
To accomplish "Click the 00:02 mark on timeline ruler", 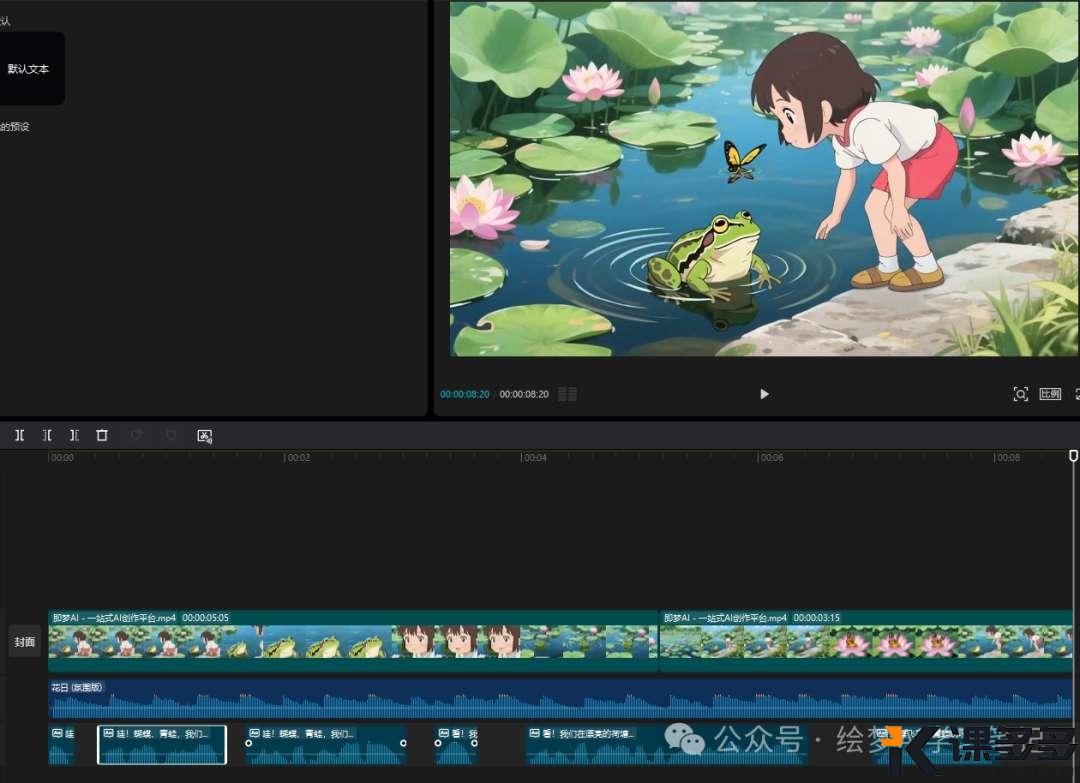I will pos(298,458).
